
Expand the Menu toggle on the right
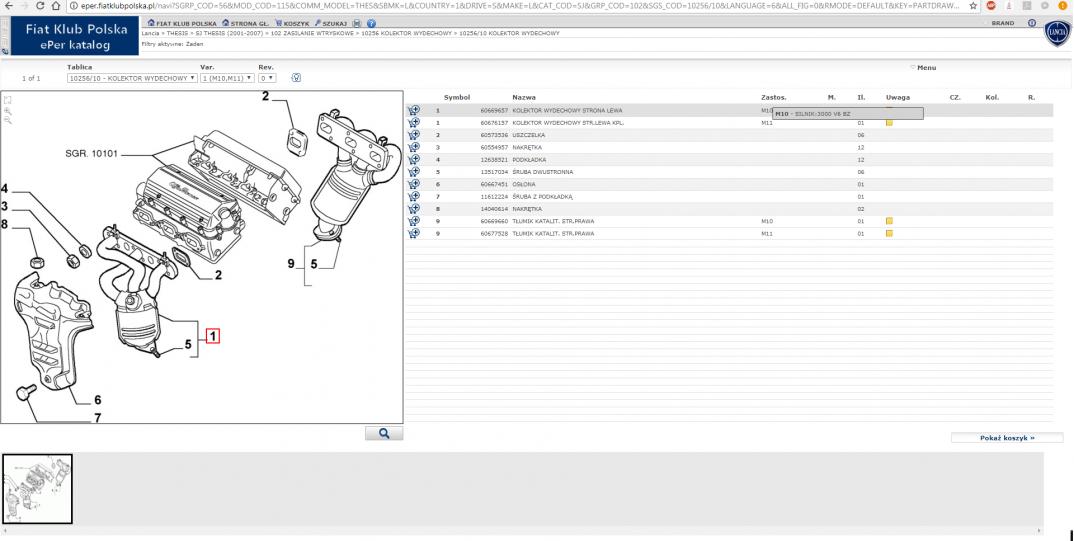coord(923,68)
